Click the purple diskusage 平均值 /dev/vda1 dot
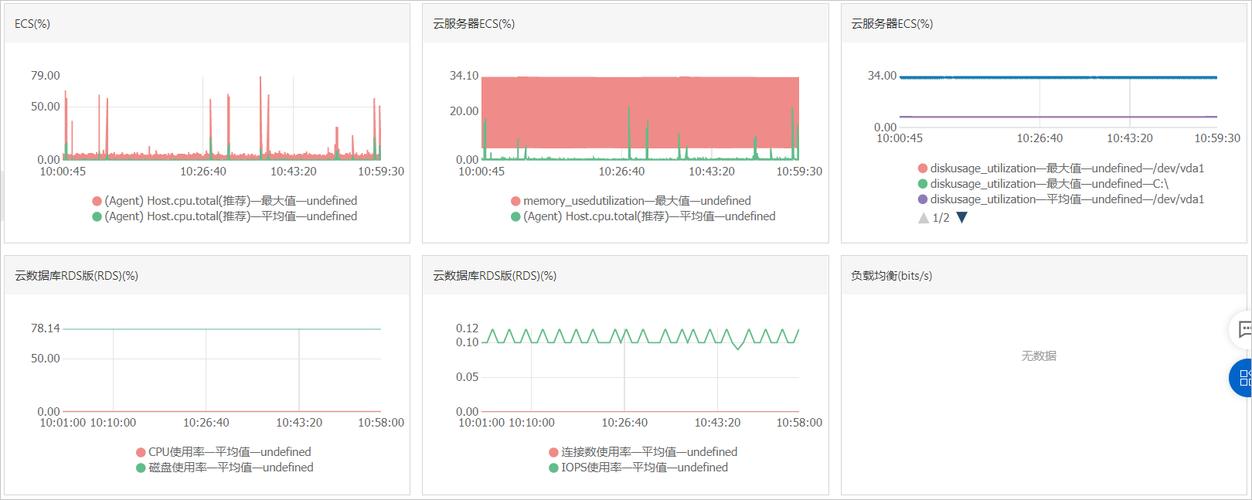 pos(922,199)
